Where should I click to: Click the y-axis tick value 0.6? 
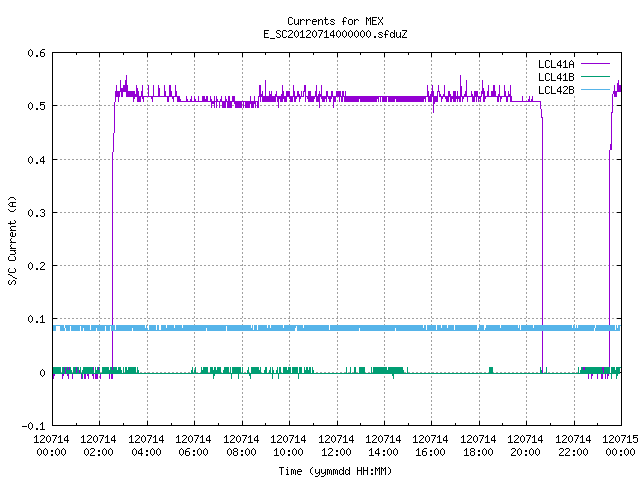click(x=36, y=53)
